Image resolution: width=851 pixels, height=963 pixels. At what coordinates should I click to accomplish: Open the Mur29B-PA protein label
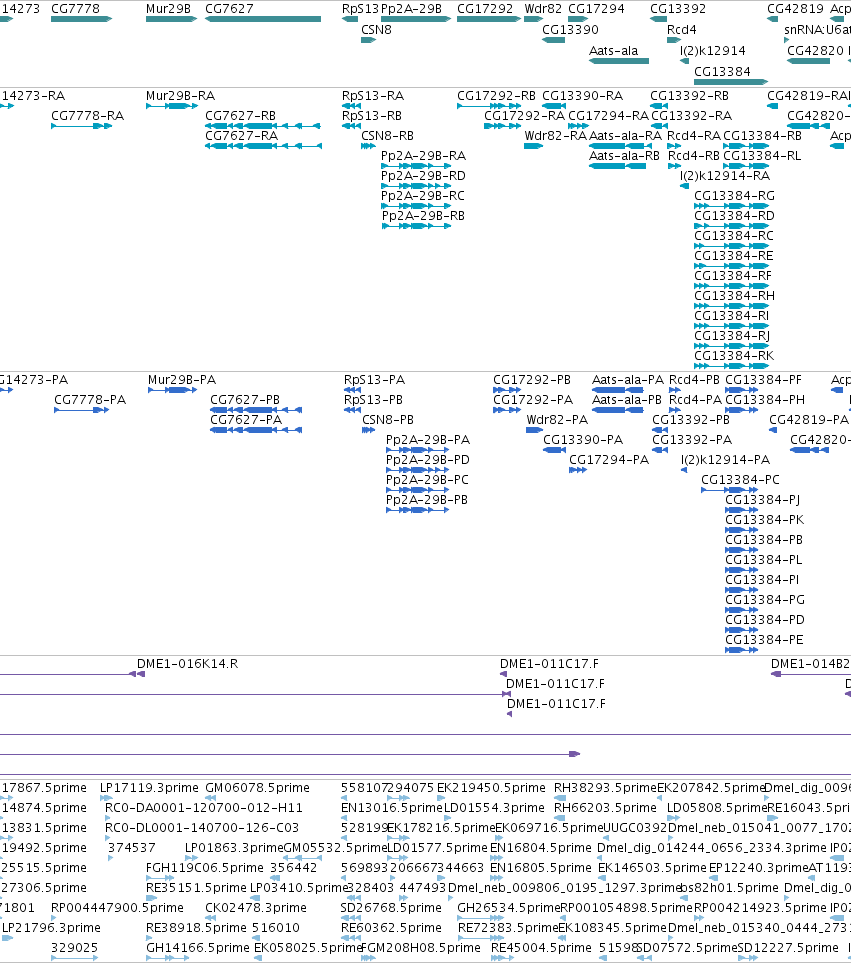point(182,380)
